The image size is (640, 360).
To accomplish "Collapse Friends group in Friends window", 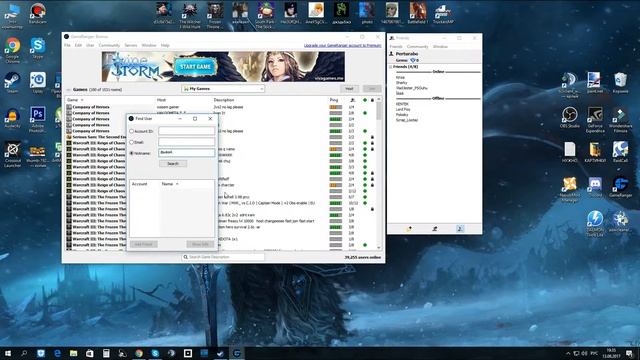I will click(391, 67).
